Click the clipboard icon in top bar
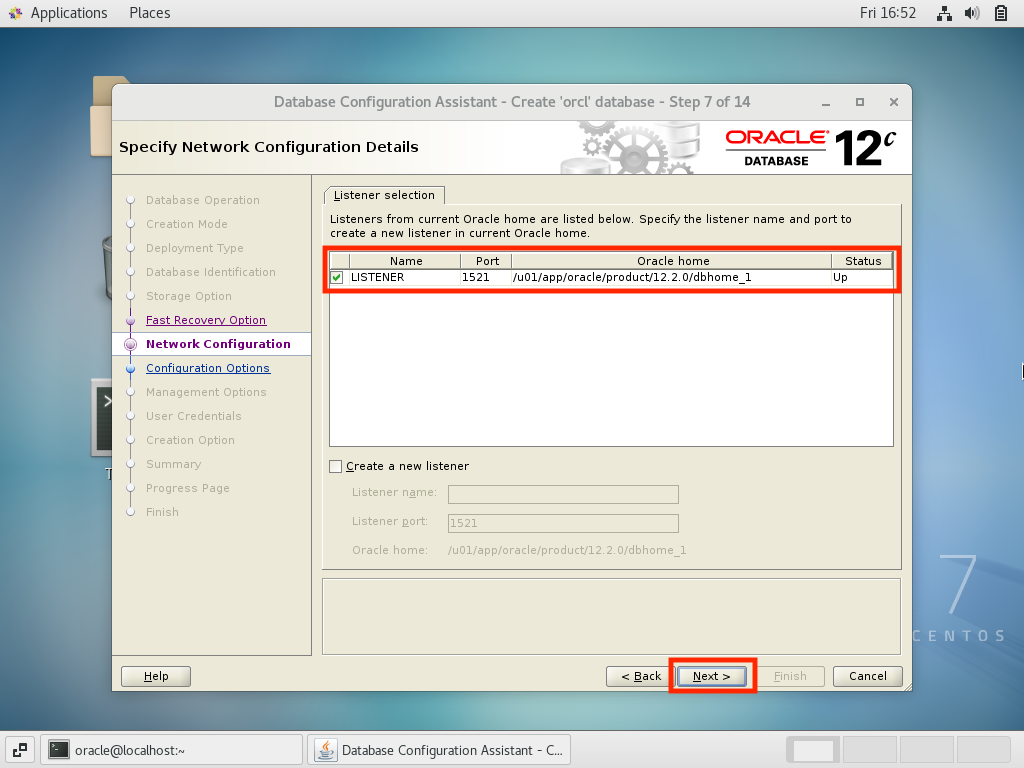Image resolution: width=1024 pixels, height=768 pixels. coord(1000,13)
